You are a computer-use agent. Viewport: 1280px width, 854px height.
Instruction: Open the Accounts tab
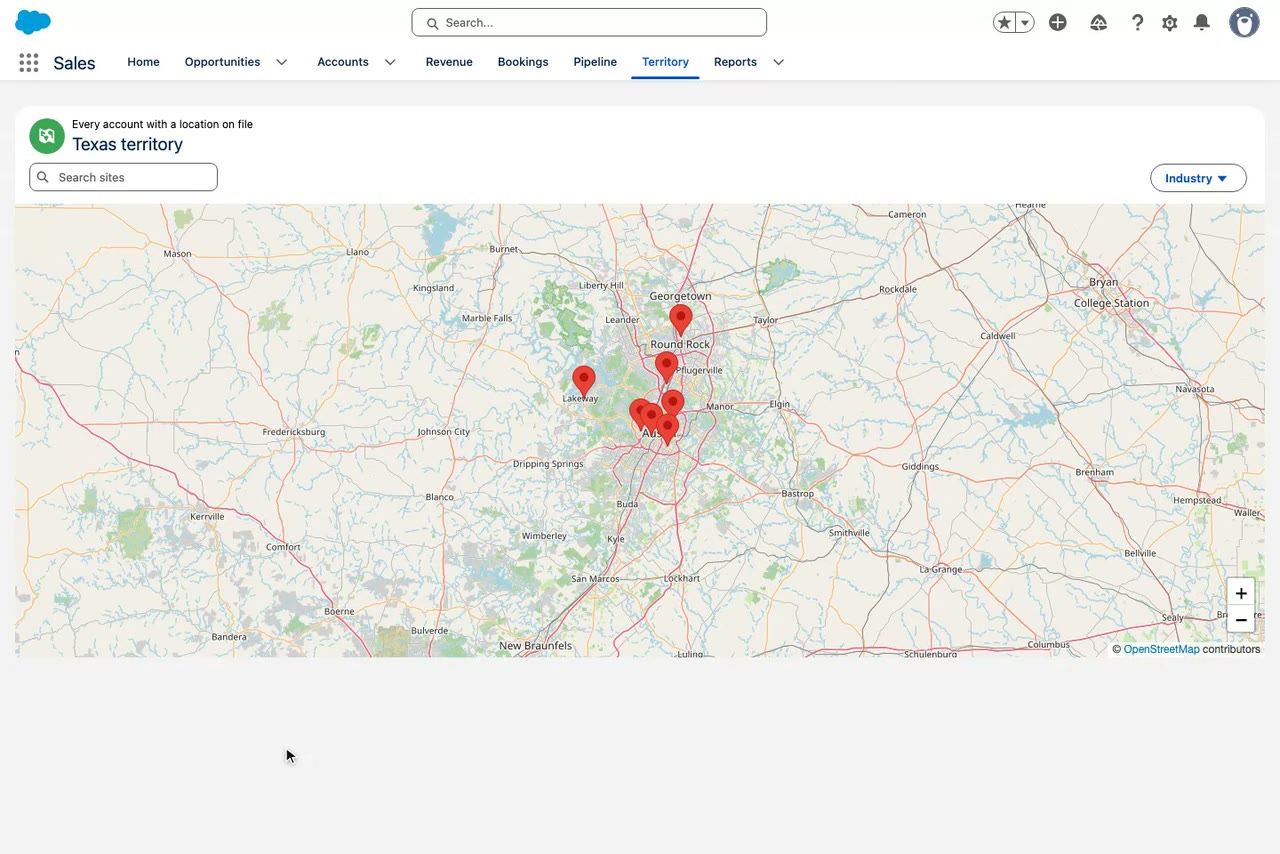[343, 62]
